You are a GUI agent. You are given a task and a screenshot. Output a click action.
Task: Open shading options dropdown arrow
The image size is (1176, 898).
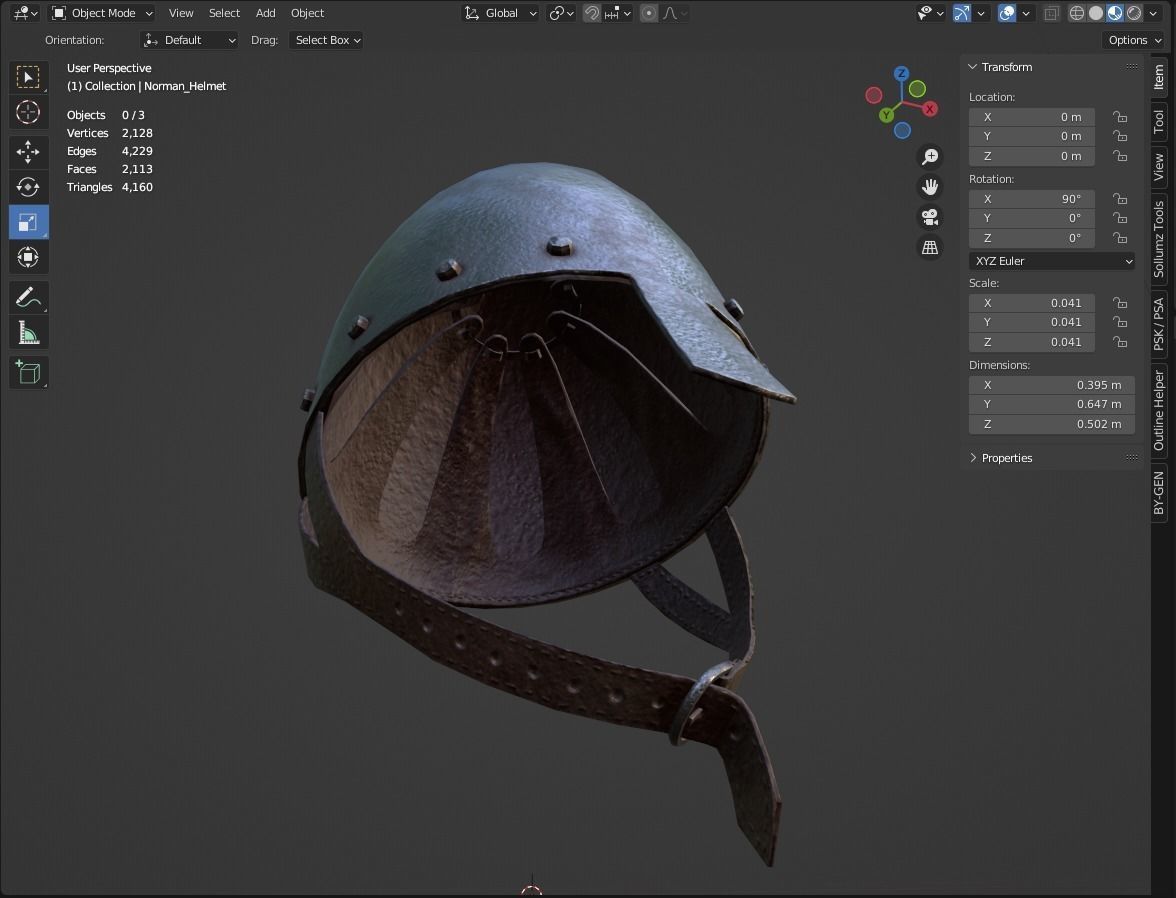(x=1154, y=13)
